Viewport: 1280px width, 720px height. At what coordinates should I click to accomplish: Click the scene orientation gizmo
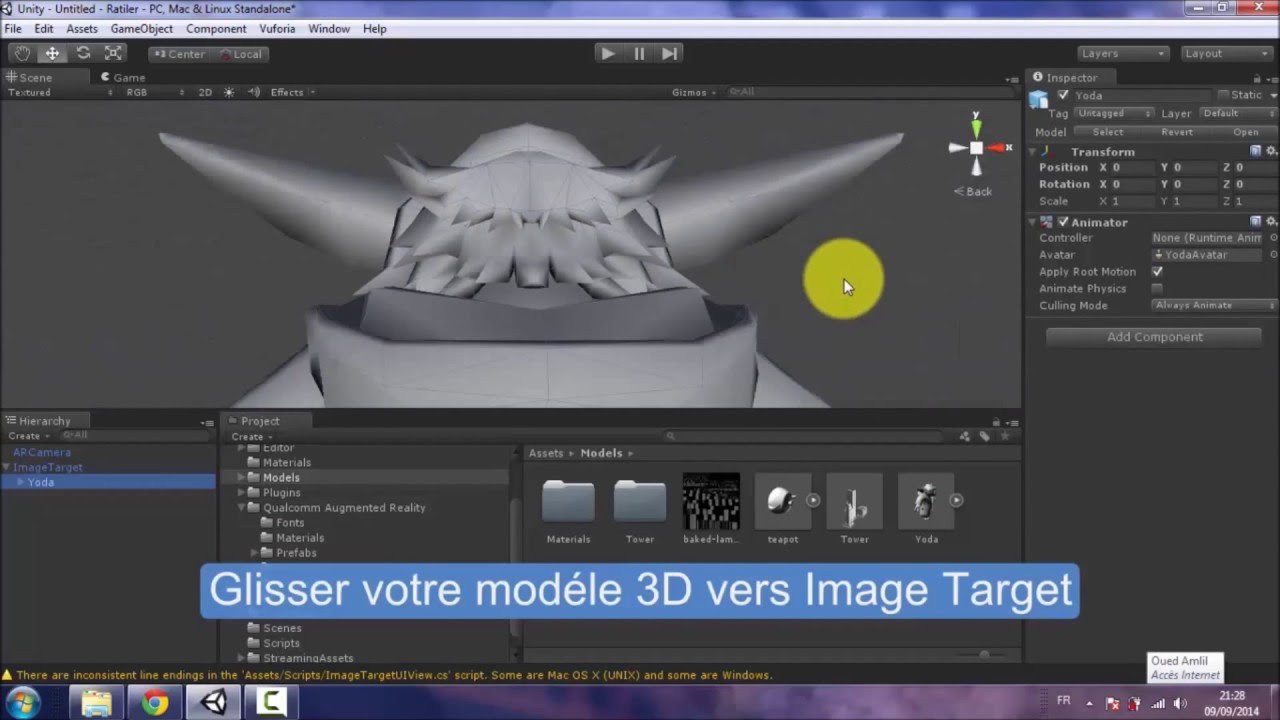click(976, 148)
